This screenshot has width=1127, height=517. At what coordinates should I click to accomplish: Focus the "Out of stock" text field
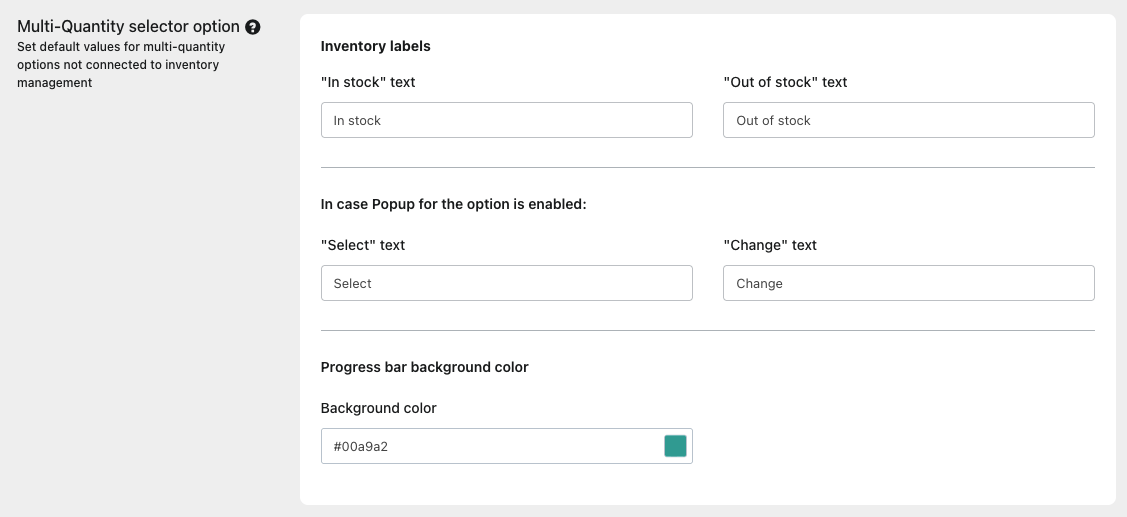[x=908, y=120]
